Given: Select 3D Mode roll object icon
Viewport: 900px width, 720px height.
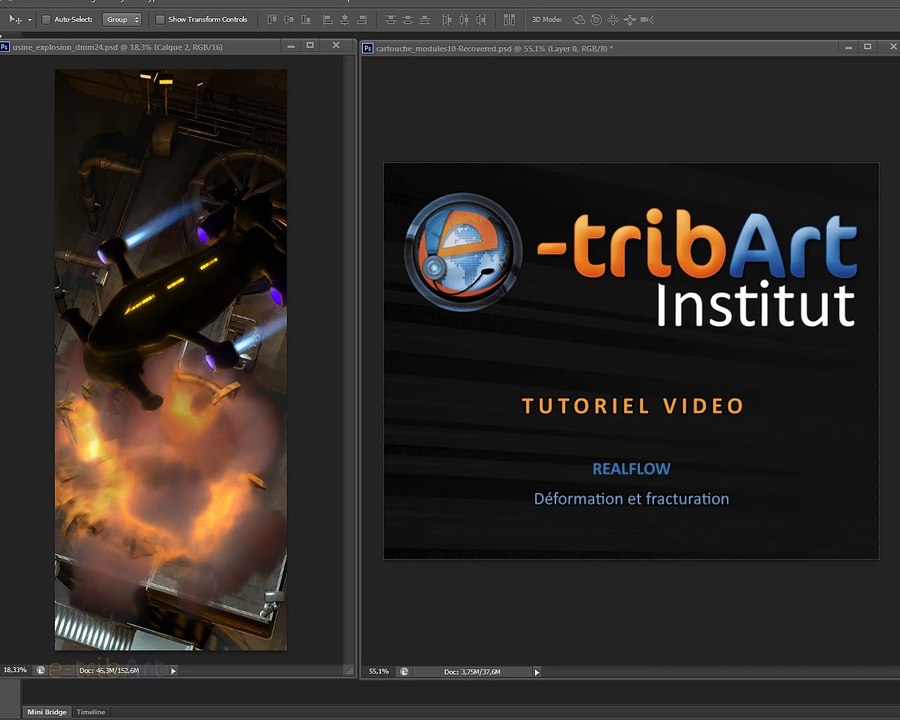Looking at the screenshot, I should (x=596, y=20).
